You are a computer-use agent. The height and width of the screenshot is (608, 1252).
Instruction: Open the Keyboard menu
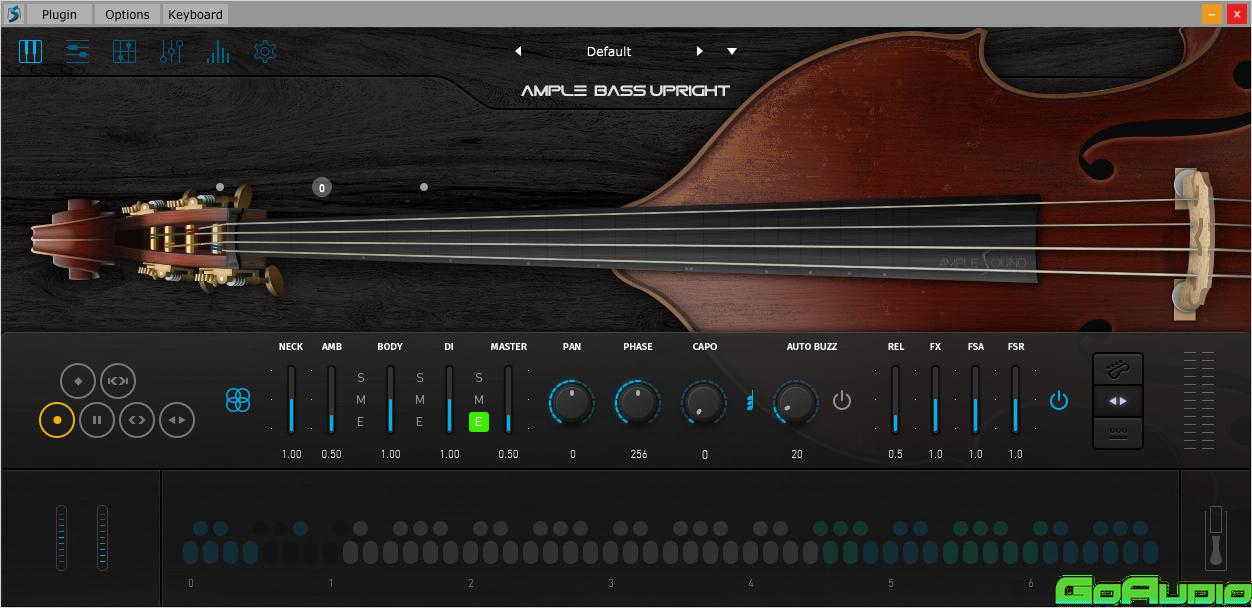[x=195, y=14]
